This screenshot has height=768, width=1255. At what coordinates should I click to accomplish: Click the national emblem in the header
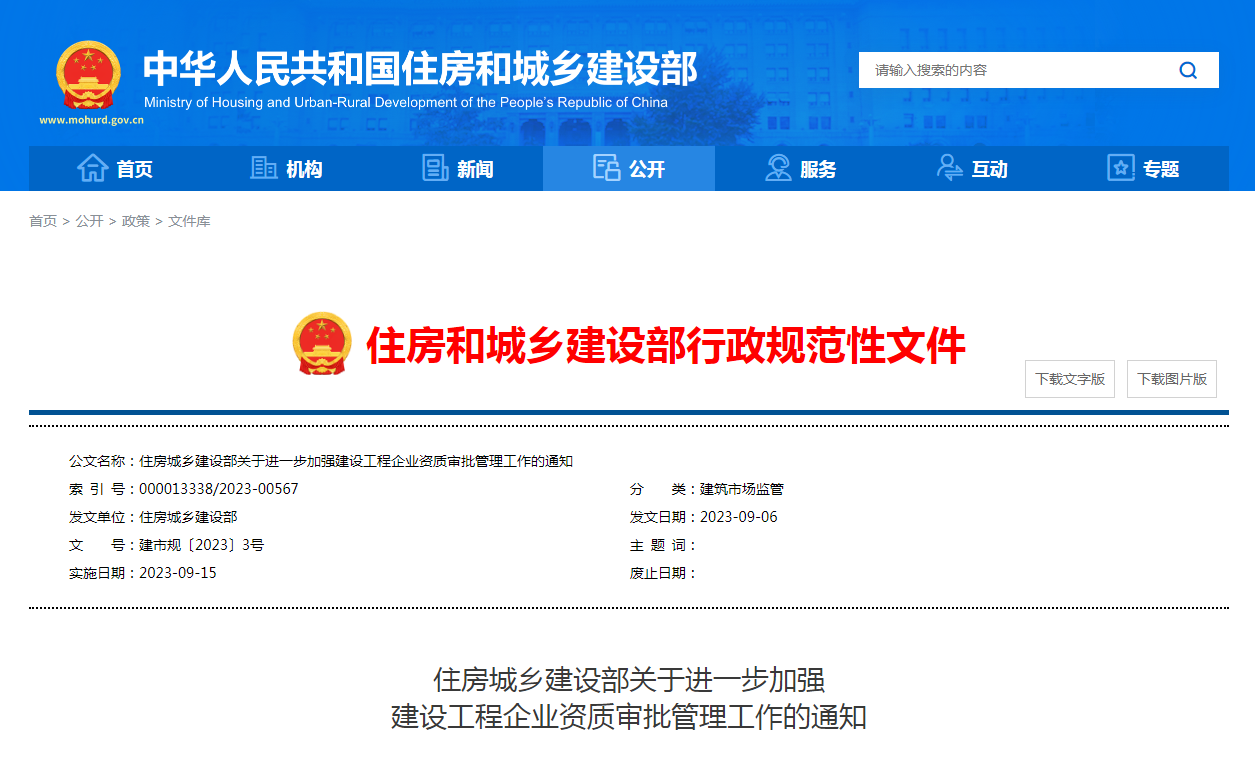pos(88,75)
